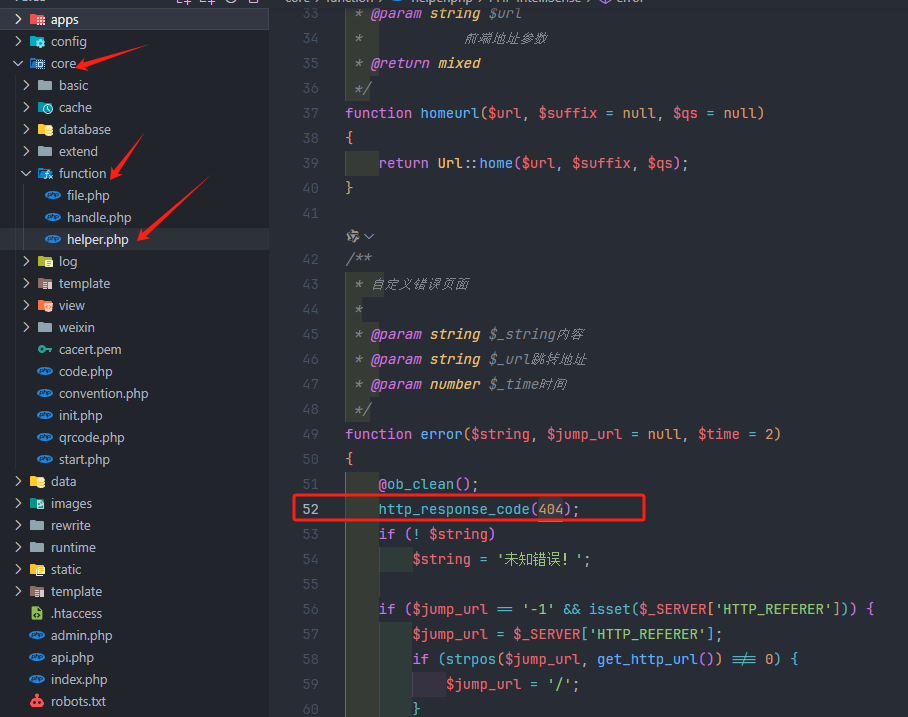Collapse the function folder chevron
The width and height of the screenshot is (908, 717).
pos(26,173)
